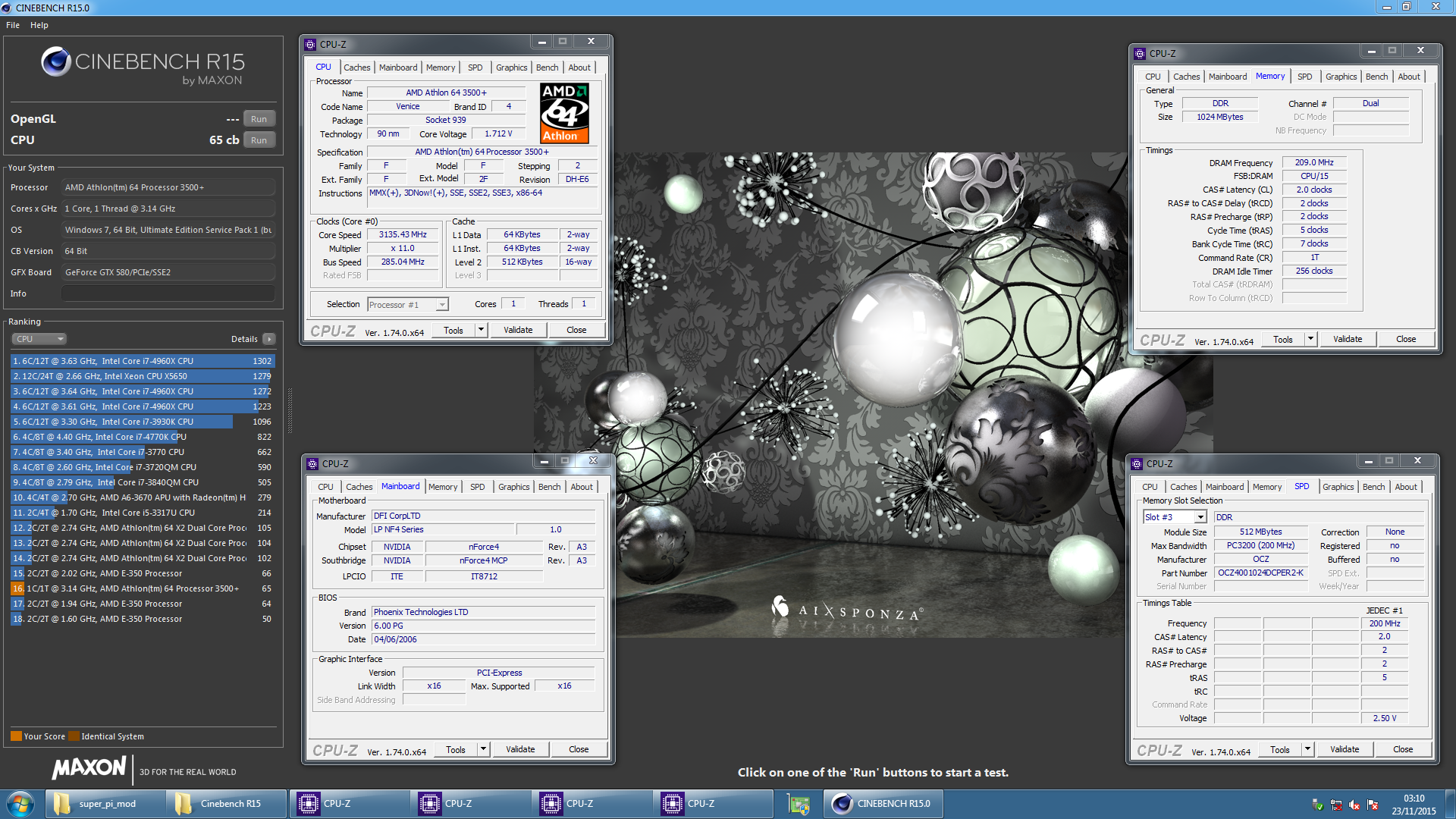Select ranking row Intel Xeon CPU X5650

[x=143, y=376]
